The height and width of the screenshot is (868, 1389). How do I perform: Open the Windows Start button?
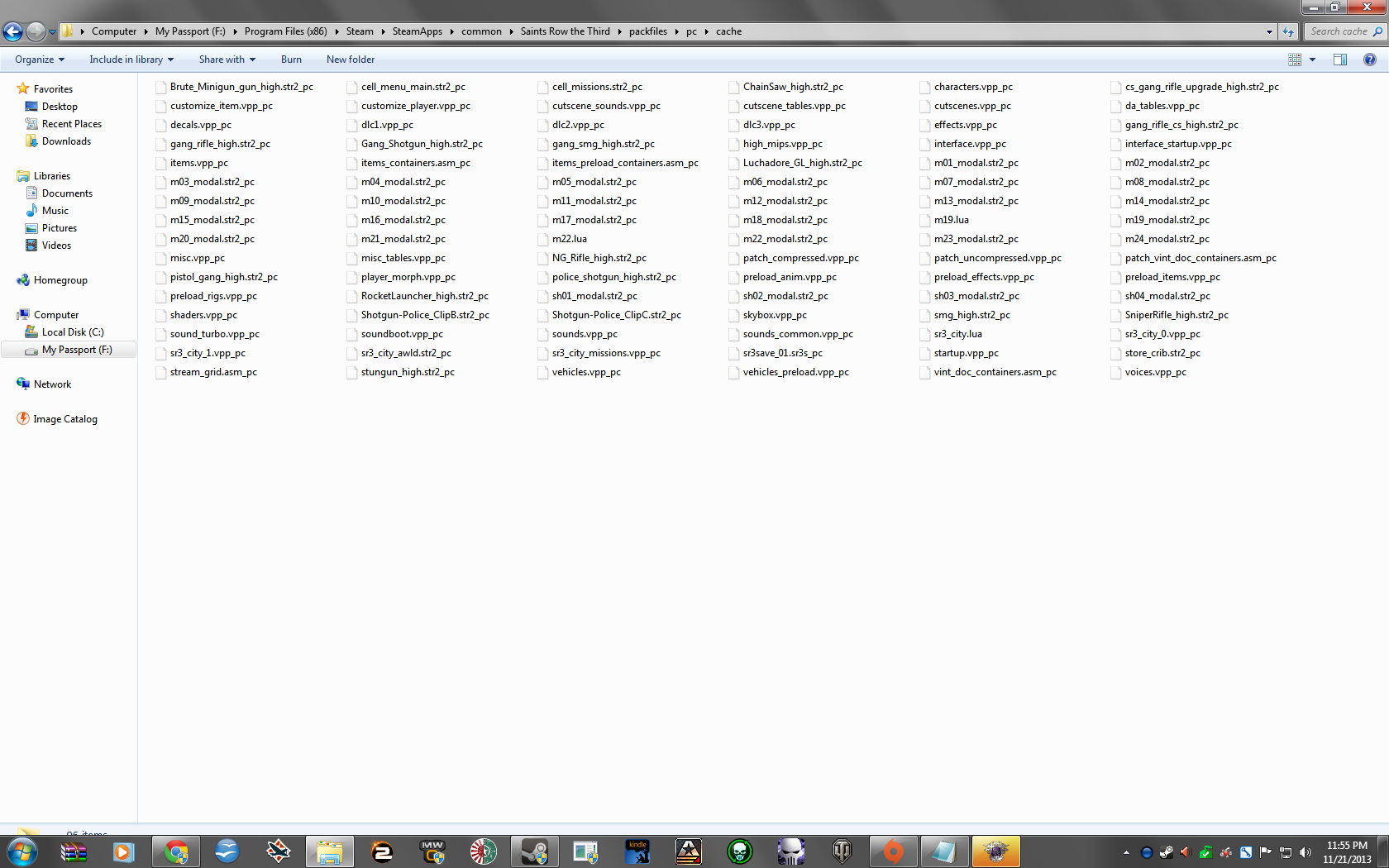21,851
